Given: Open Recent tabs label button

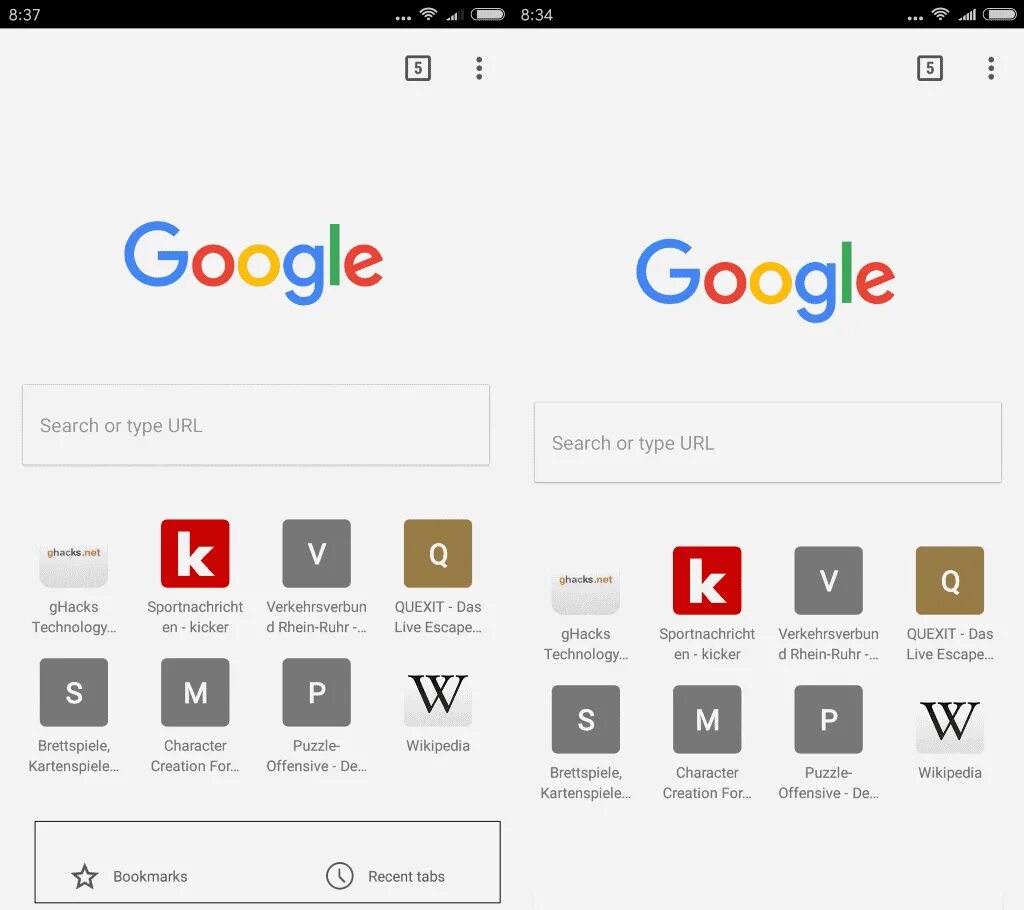Looking at the screenshot, I should pyautogui.click(x=406, y=877).
